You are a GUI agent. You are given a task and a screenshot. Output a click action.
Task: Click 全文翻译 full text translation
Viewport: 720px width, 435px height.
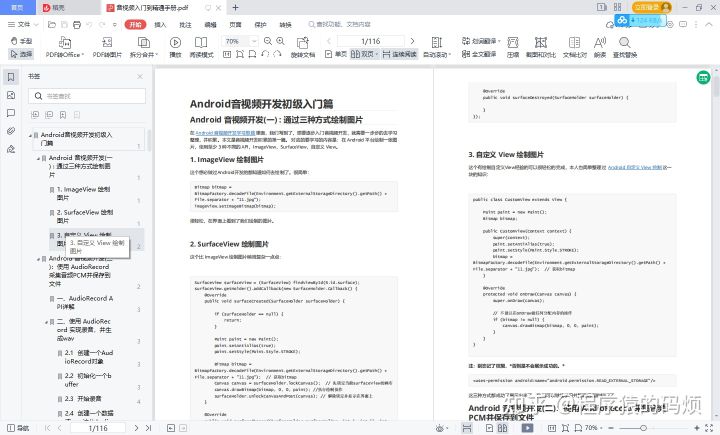tap(479, 54)
